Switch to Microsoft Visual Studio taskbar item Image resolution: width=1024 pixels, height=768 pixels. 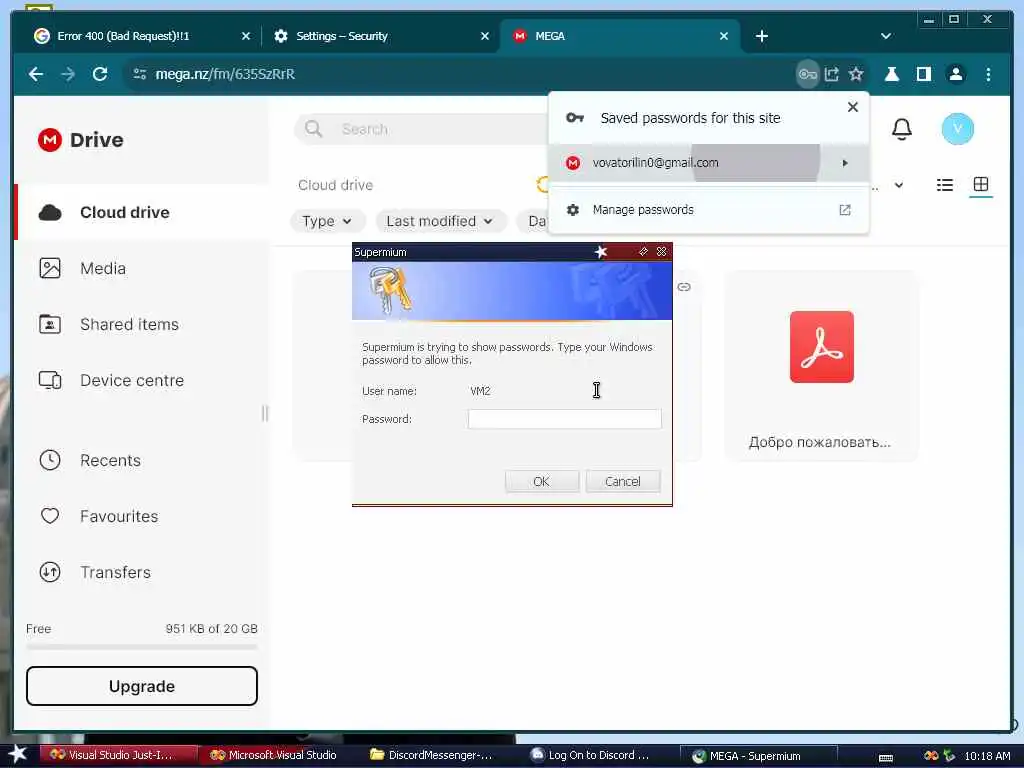(274, 755)
